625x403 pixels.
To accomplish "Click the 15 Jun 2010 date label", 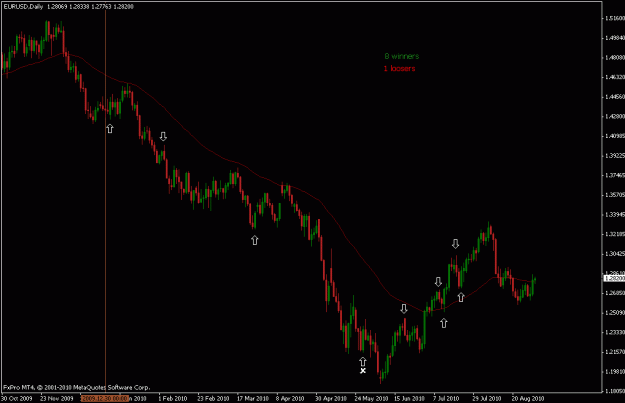I will (x=409, y=398).
